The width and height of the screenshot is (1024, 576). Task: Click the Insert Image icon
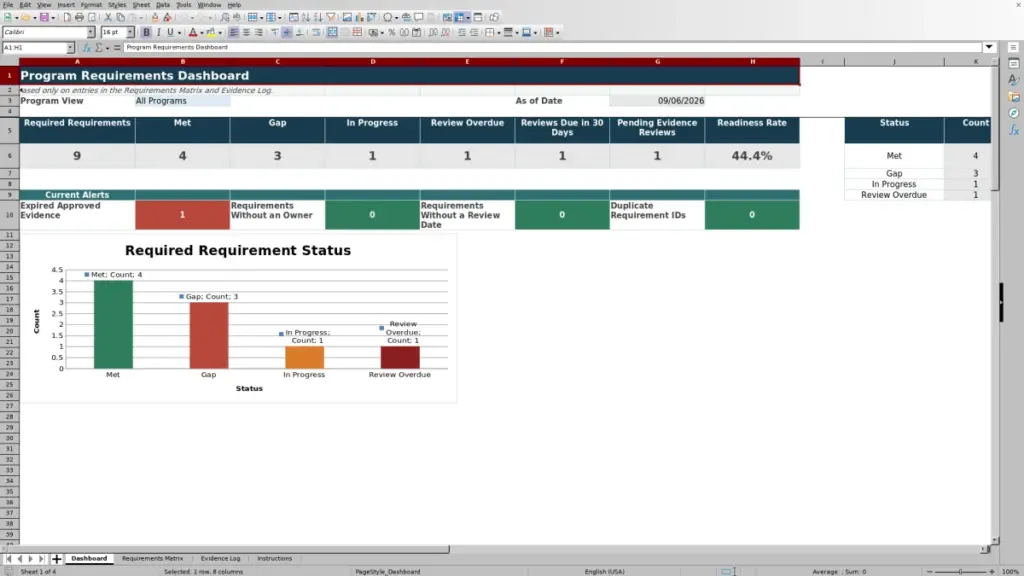[x=347, y=17]
